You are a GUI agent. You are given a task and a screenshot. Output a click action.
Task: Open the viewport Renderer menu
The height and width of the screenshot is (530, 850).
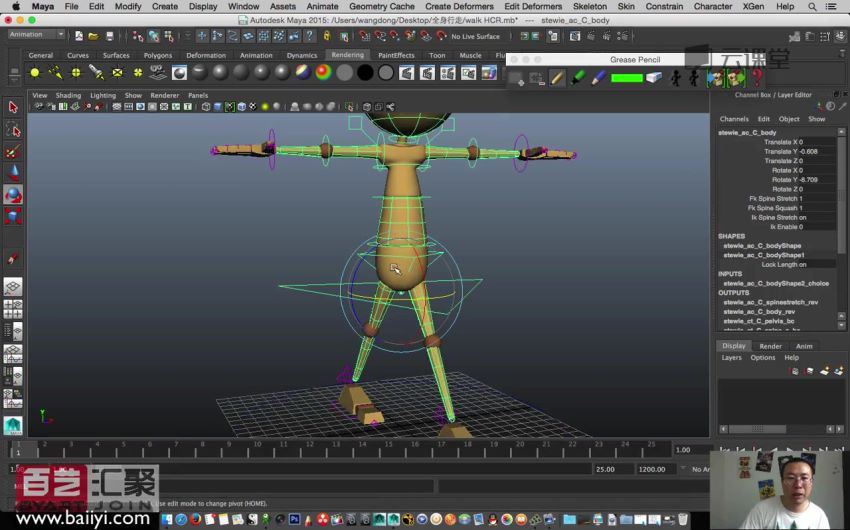(x=164, y=95)
